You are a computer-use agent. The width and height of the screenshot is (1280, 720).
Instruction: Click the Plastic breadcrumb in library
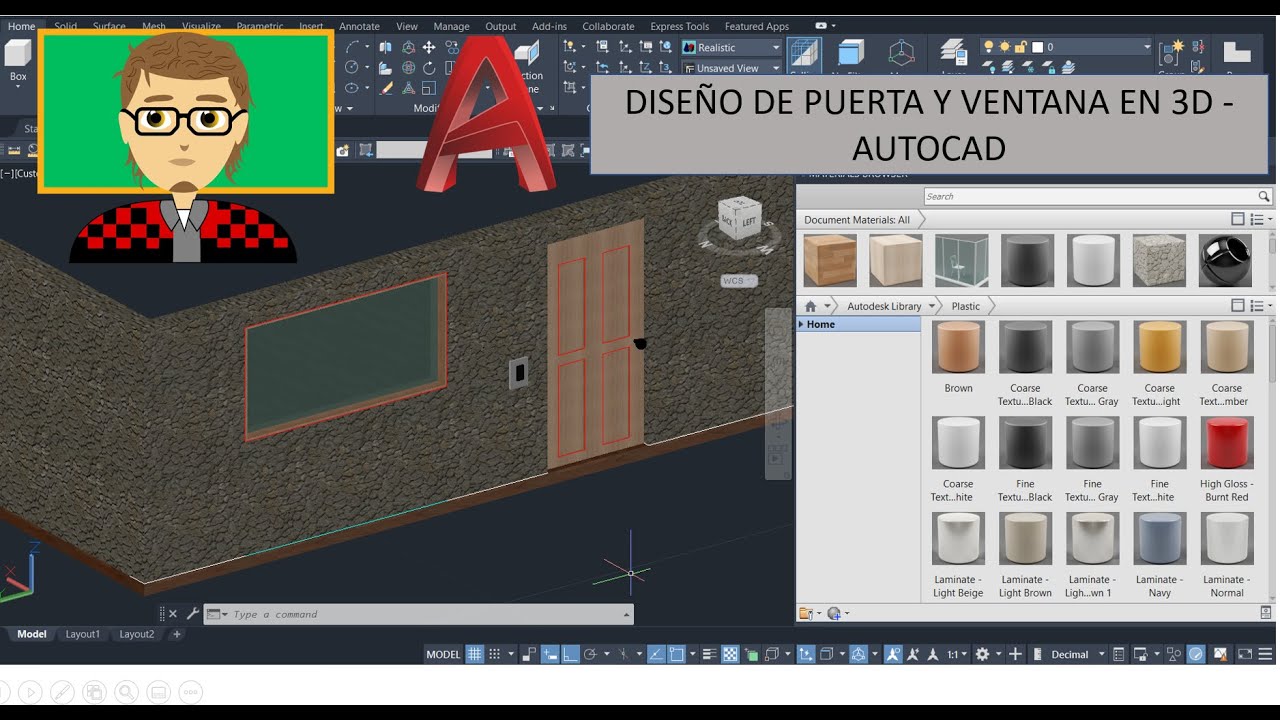tap(966, 306)
